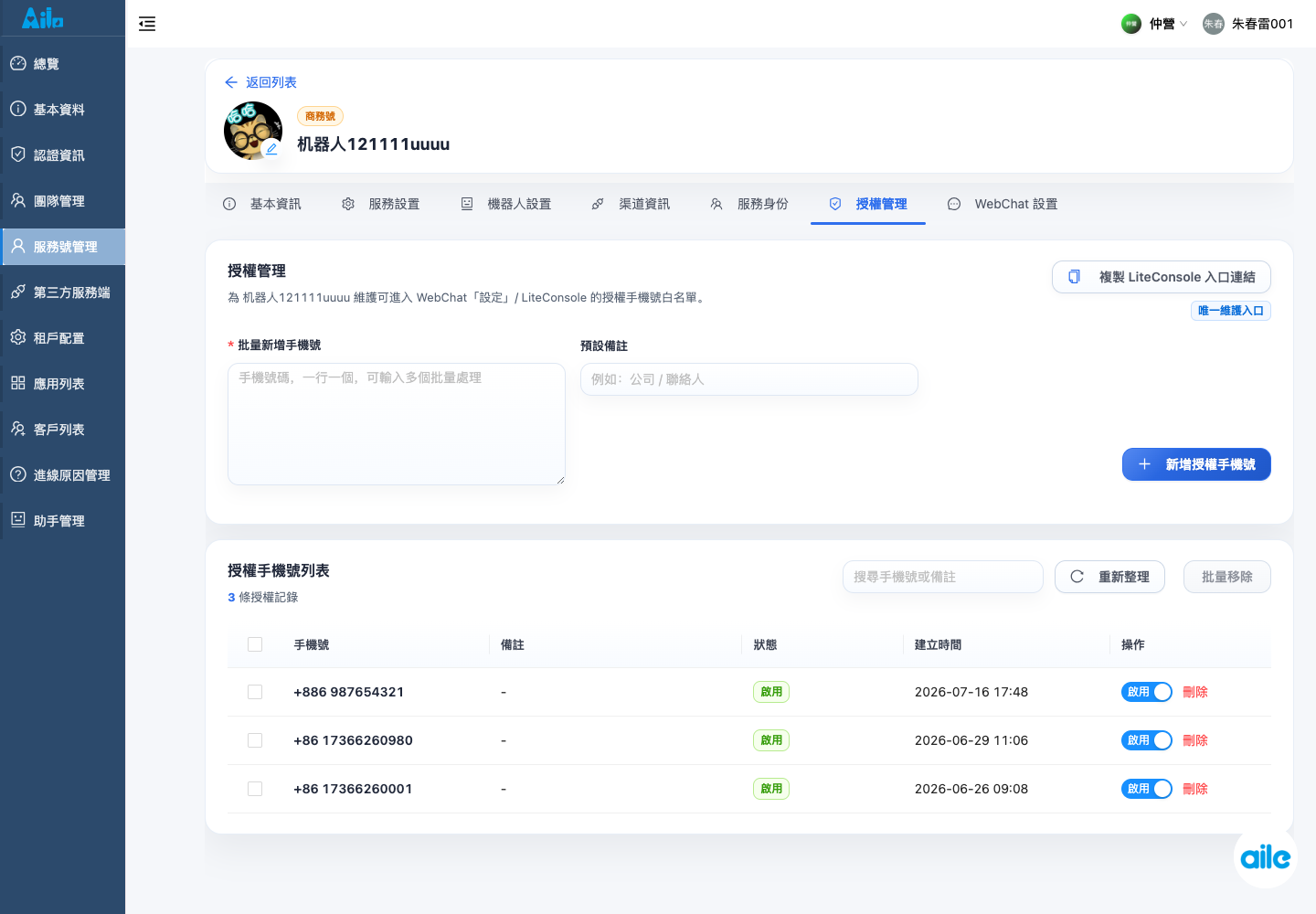Open the 服務身份 tab
The height and width of the screenshot is (914, 1316).
pyautogui.click(x=749, y=204)
